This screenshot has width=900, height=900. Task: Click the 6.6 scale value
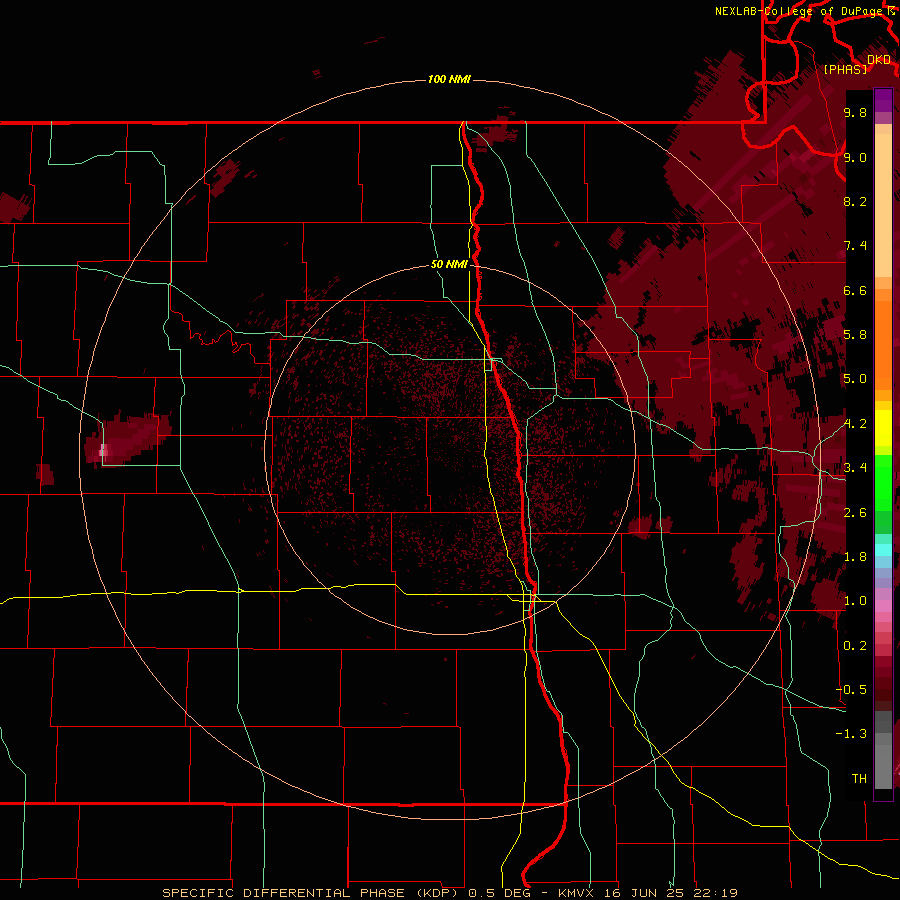[855, 290]
